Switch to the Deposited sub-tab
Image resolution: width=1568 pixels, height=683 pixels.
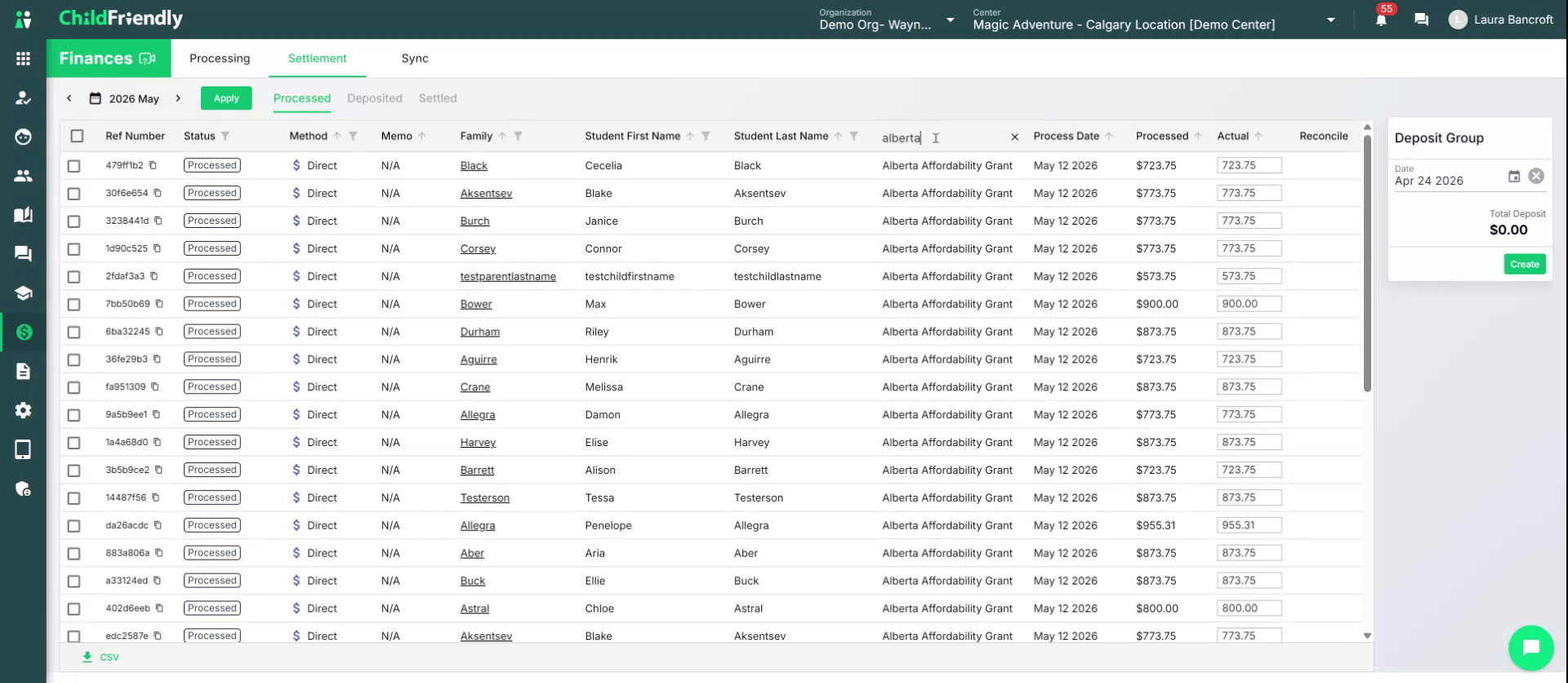coord(375,98)
